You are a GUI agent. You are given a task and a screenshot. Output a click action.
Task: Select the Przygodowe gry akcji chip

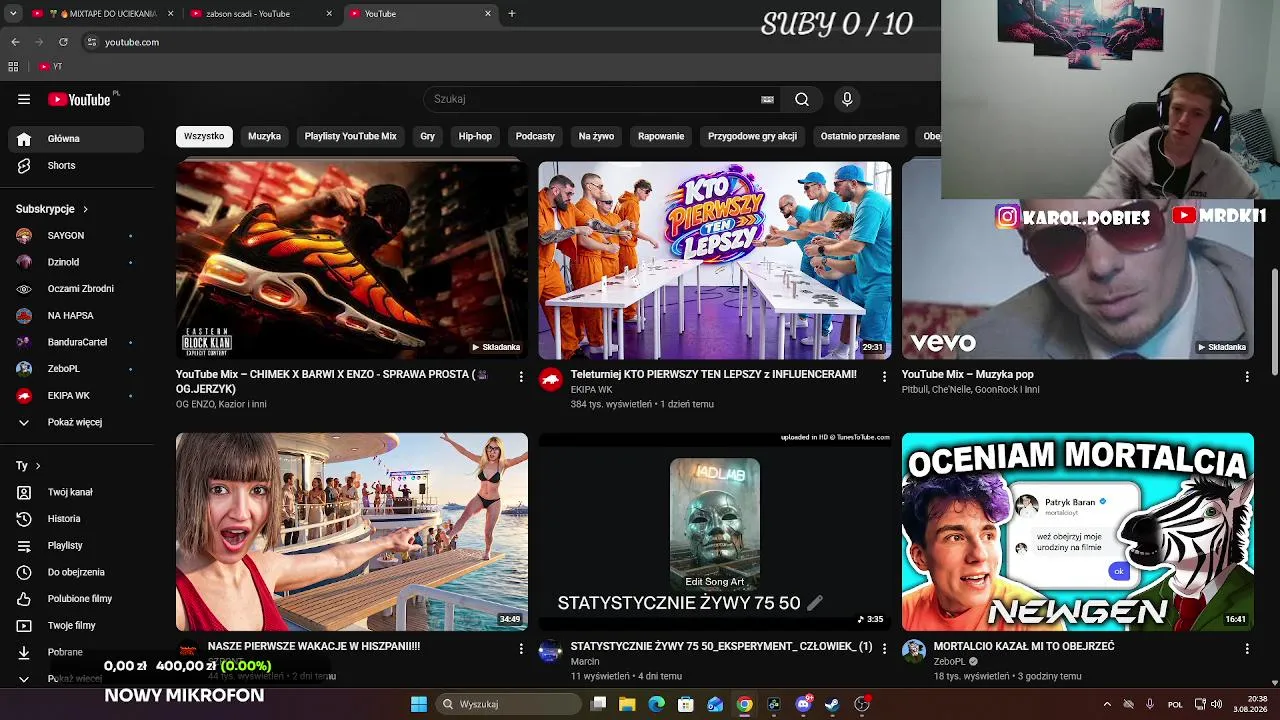coord(752,136)
